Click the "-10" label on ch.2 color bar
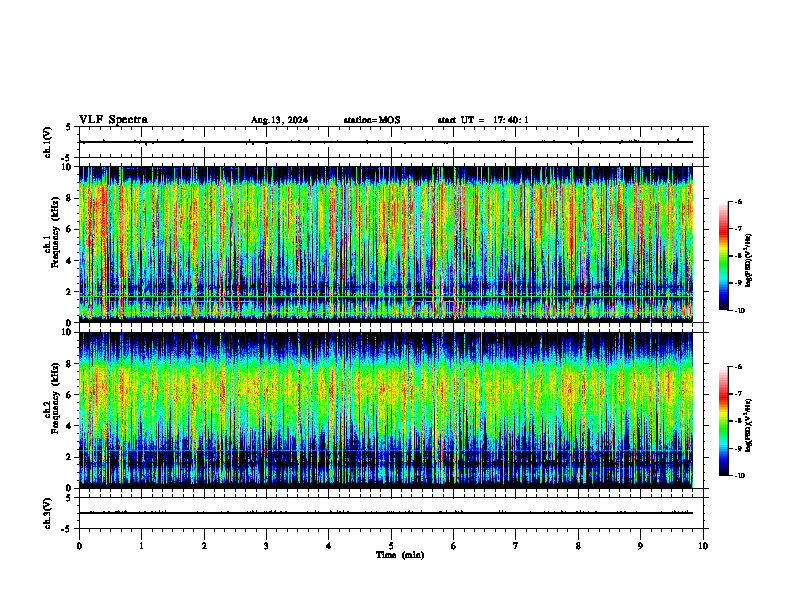 pos(739,476)
